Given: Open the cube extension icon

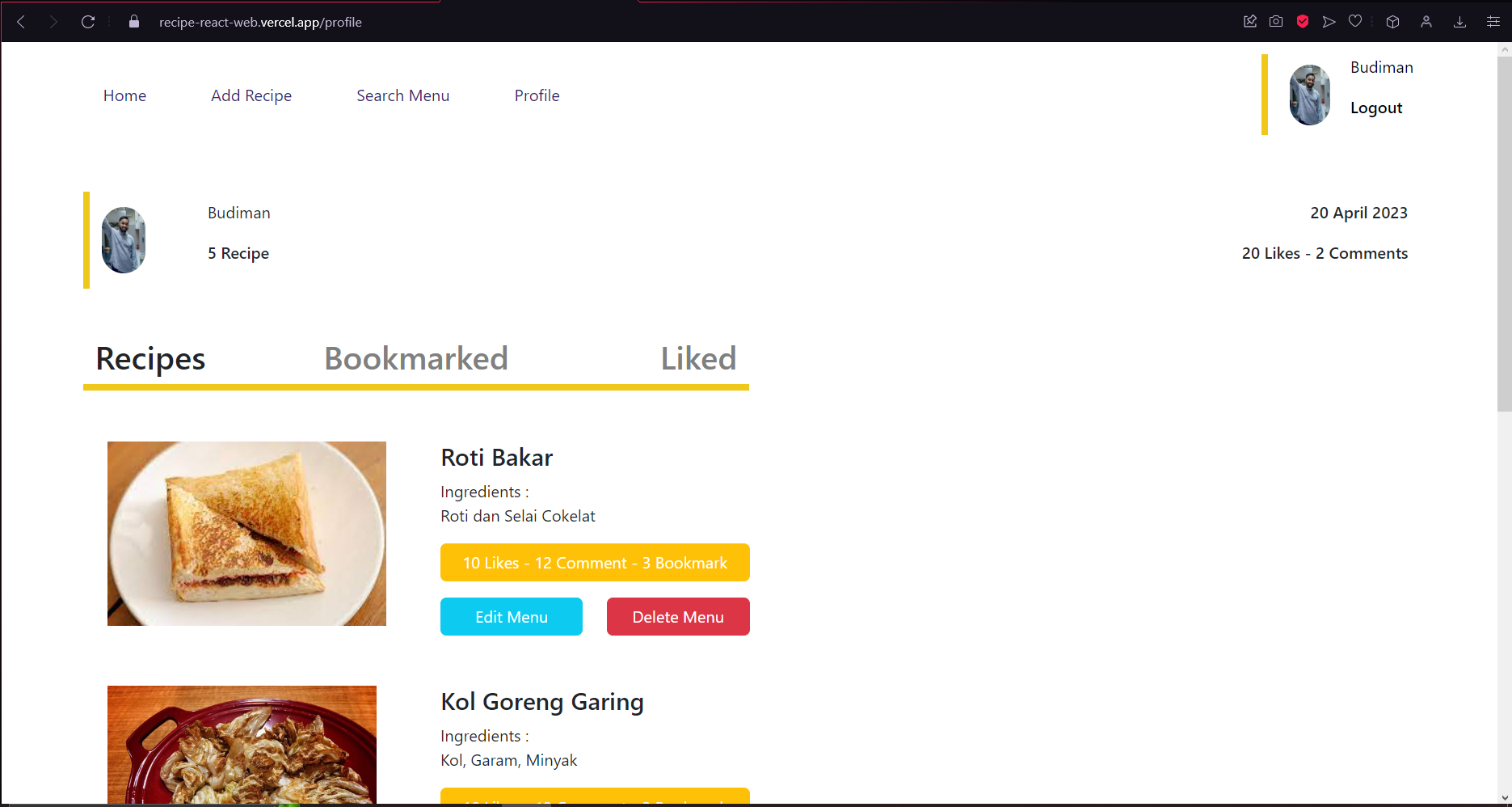Looking at the screenshot, I should [1392, 21].
